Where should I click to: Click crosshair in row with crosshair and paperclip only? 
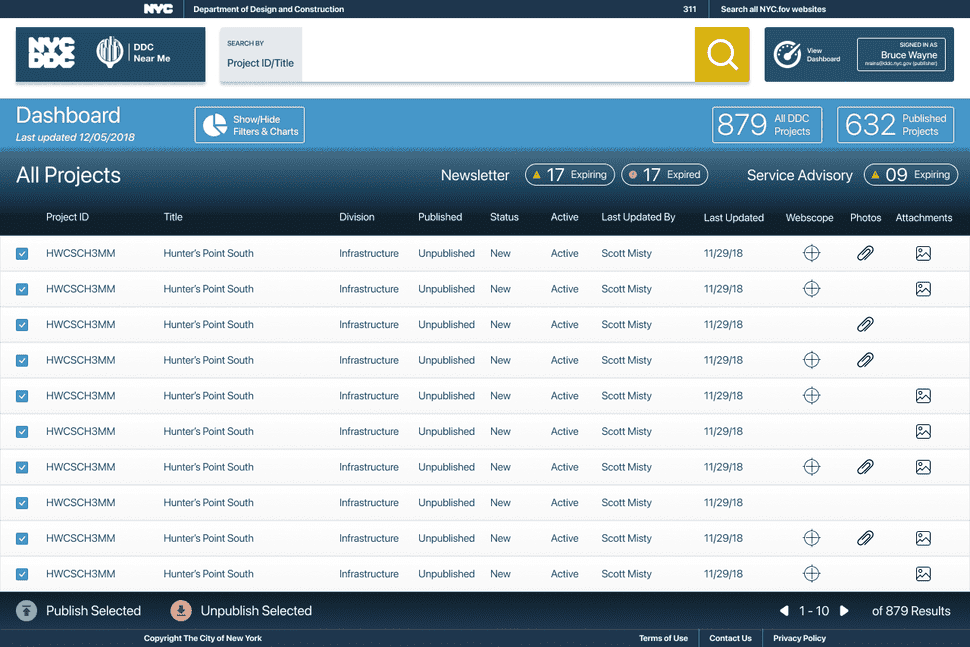pyautogui.click(x=812, y=360)
